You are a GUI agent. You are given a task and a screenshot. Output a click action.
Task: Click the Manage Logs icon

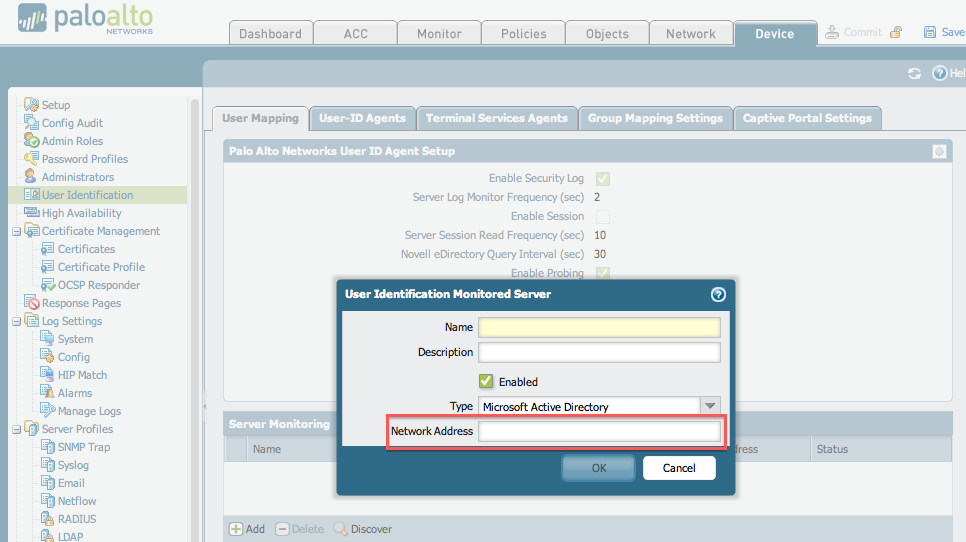[47, 410]
